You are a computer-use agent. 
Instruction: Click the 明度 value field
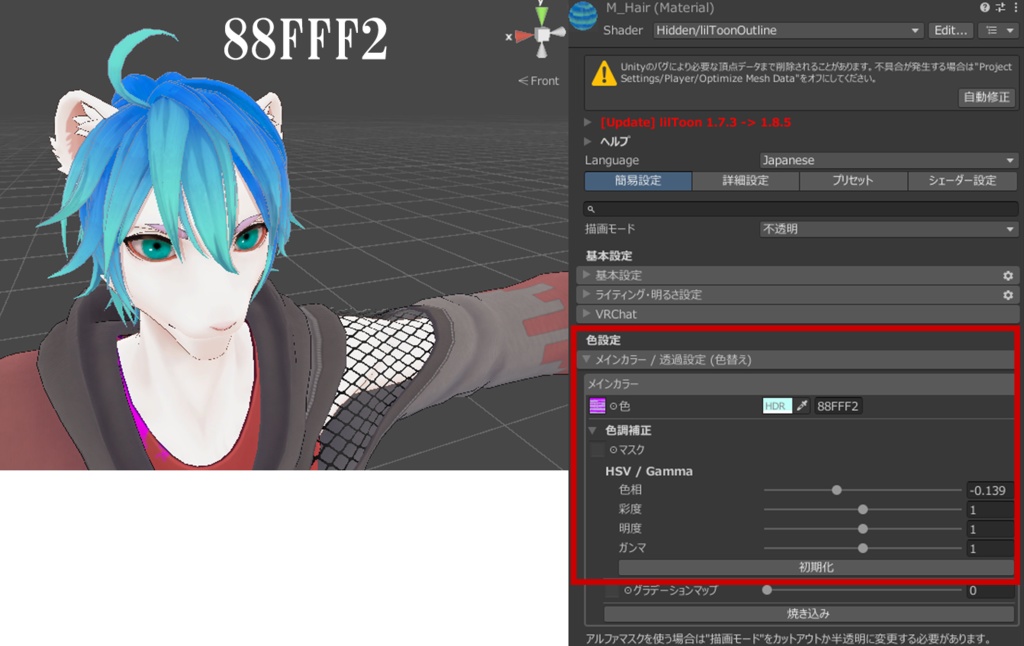tap(990, 529)
